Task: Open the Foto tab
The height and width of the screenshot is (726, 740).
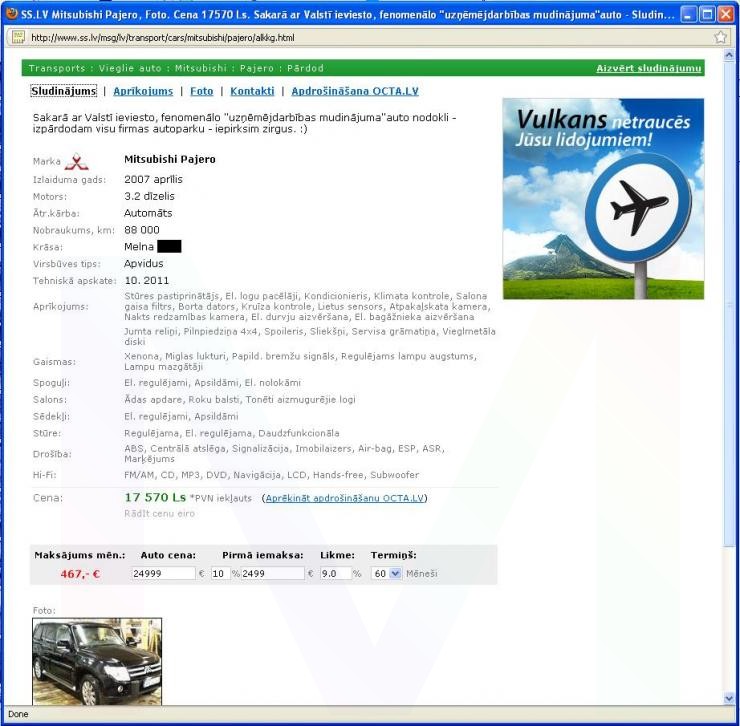Action: pyautogui.click(x=201, y=91)
